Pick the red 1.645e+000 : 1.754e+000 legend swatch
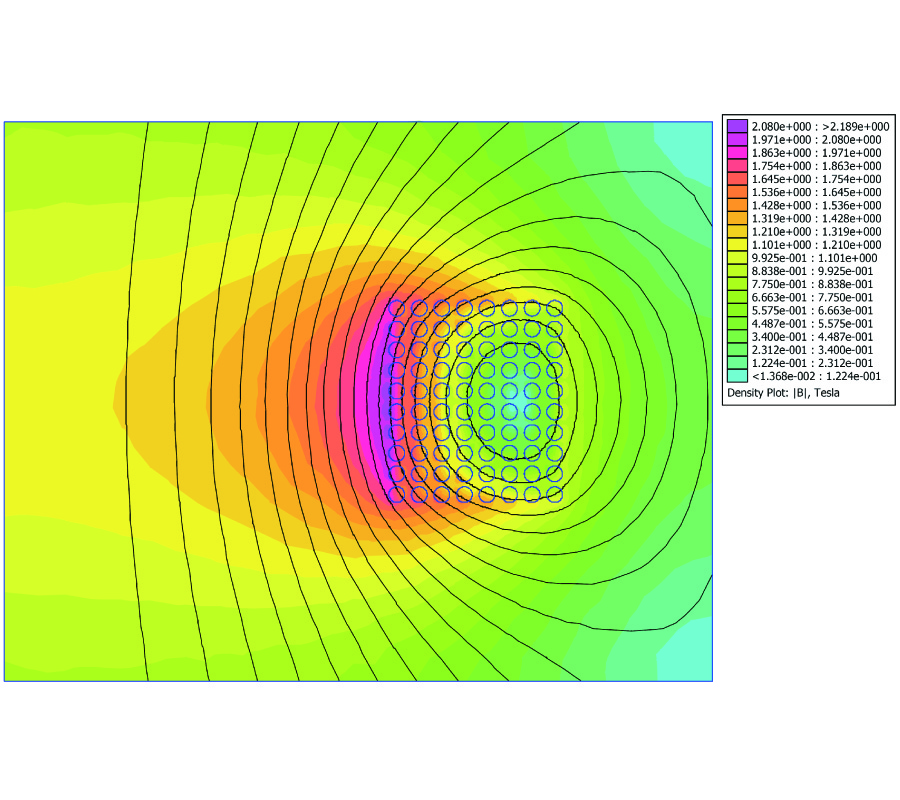This screenshot has height=800, width=900. point(737,179)
